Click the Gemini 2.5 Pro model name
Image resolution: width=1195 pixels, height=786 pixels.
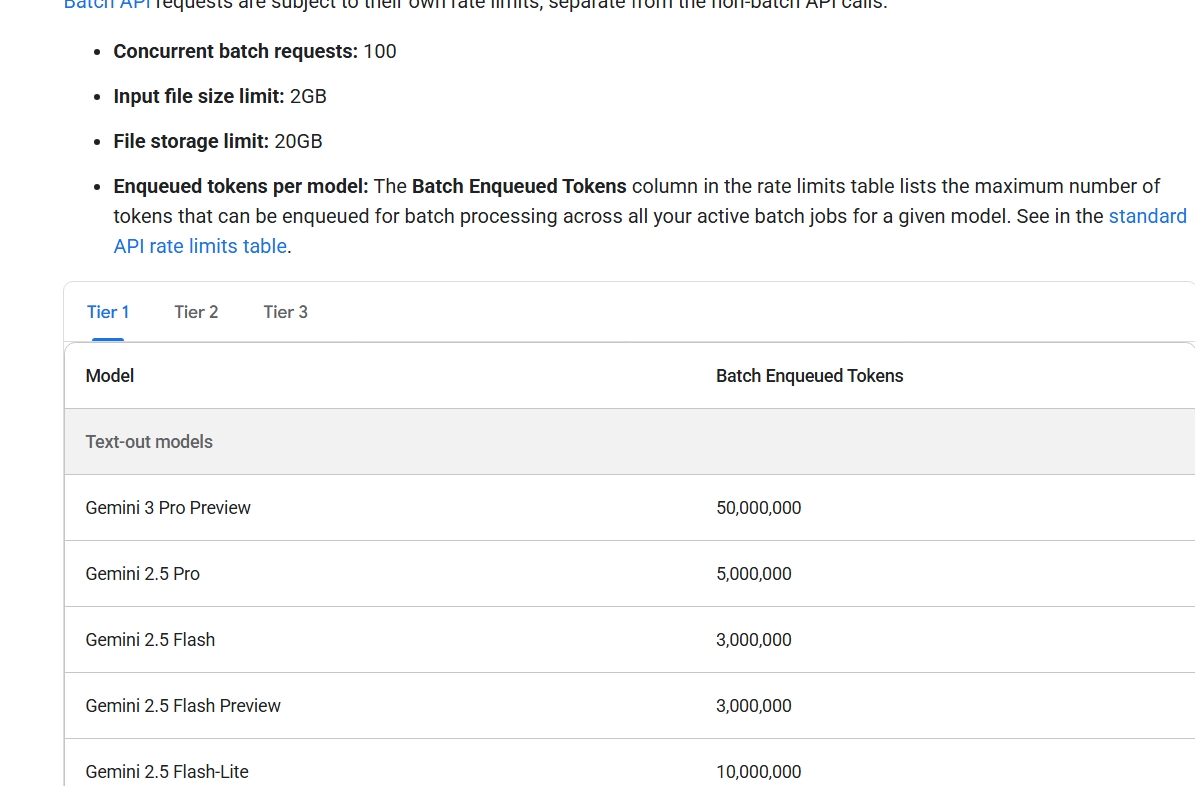click(x=143, y=574)
